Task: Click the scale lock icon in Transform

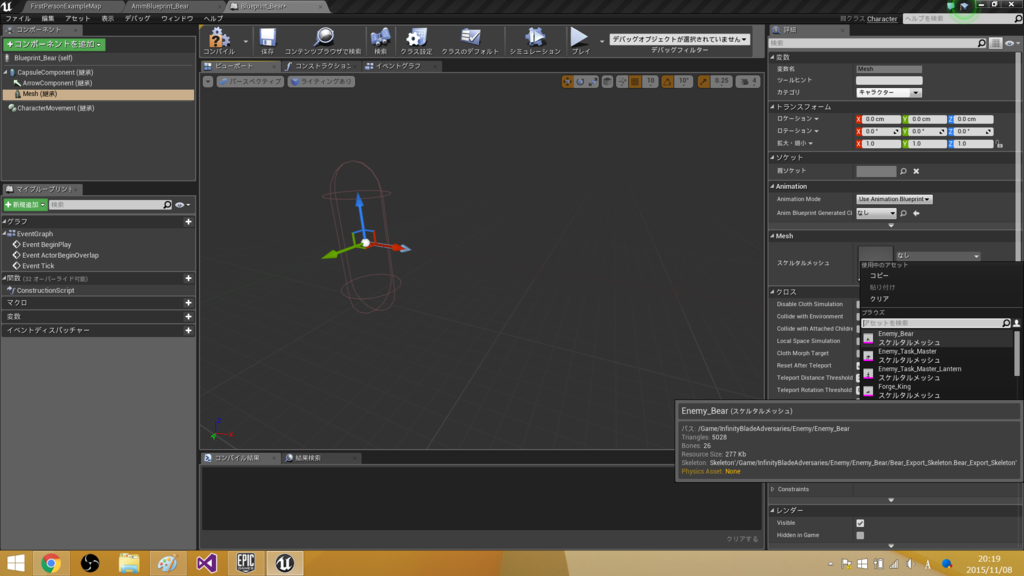Action: click(999, 144)
